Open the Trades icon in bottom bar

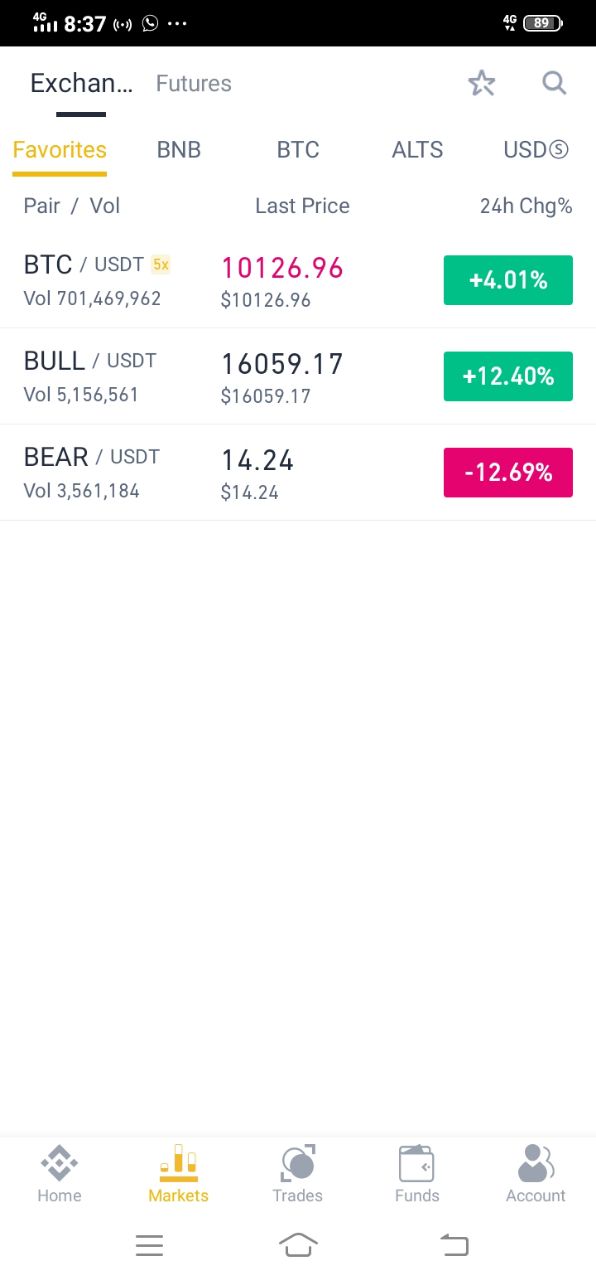pyautogui.click(x=298, y=1163)
